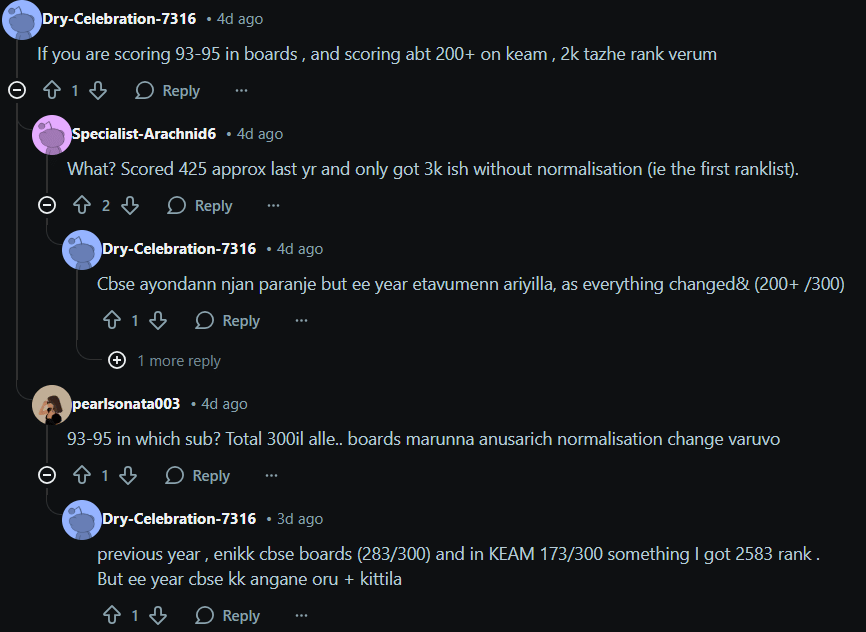This screenshot has width=866, height=632.
Task: Downvote Specialist-Arachnid6's comment about scoring 425
Action: tap(127, 205)
